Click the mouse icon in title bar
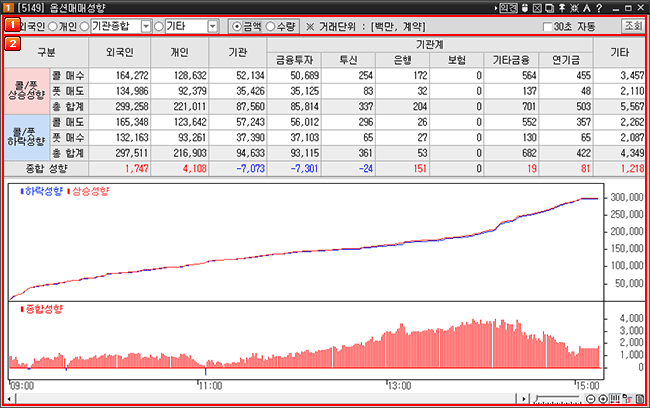 [x=524, y=8]
